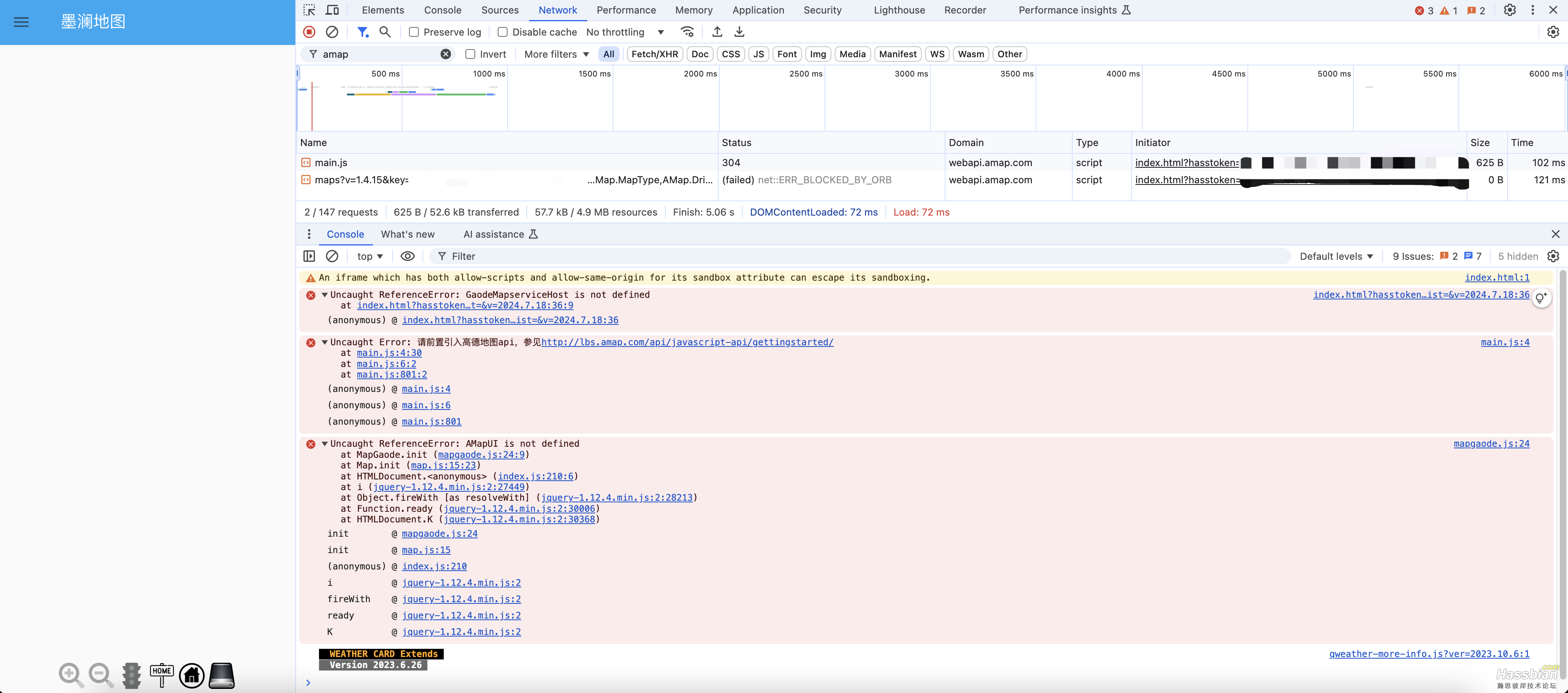The image size is (1568, 693).
Task: Open DevTools three-dot customize menu
Action: point(1533,10)
